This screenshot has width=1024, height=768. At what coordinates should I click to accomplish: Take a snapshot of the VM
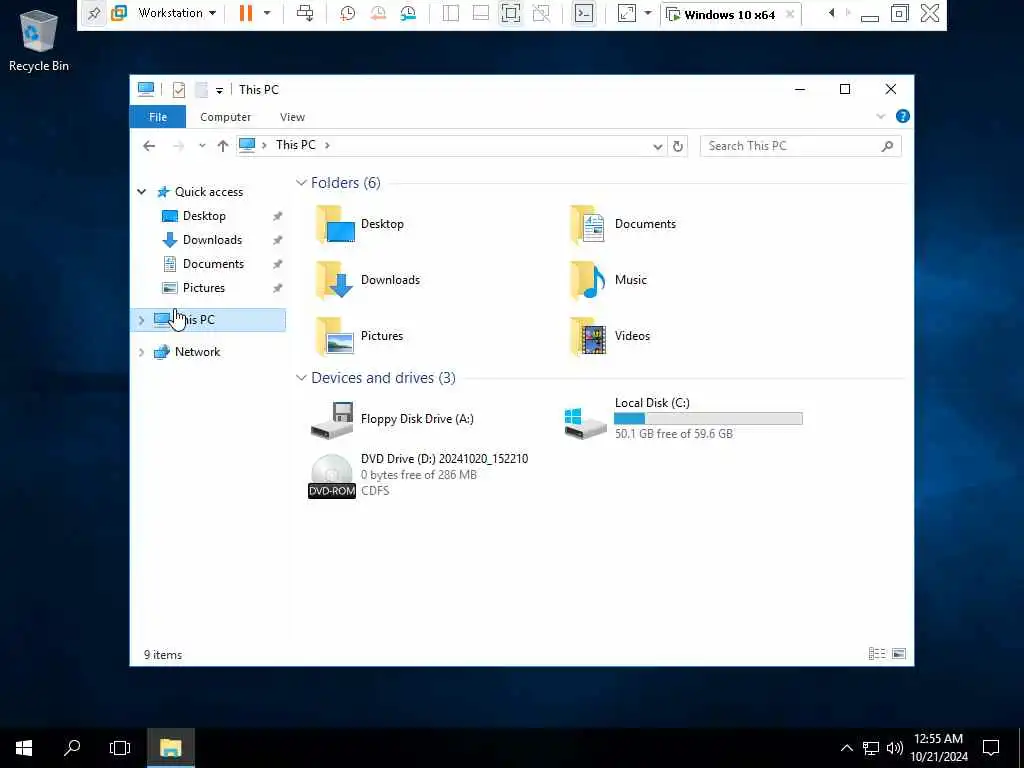pos(347,13)
